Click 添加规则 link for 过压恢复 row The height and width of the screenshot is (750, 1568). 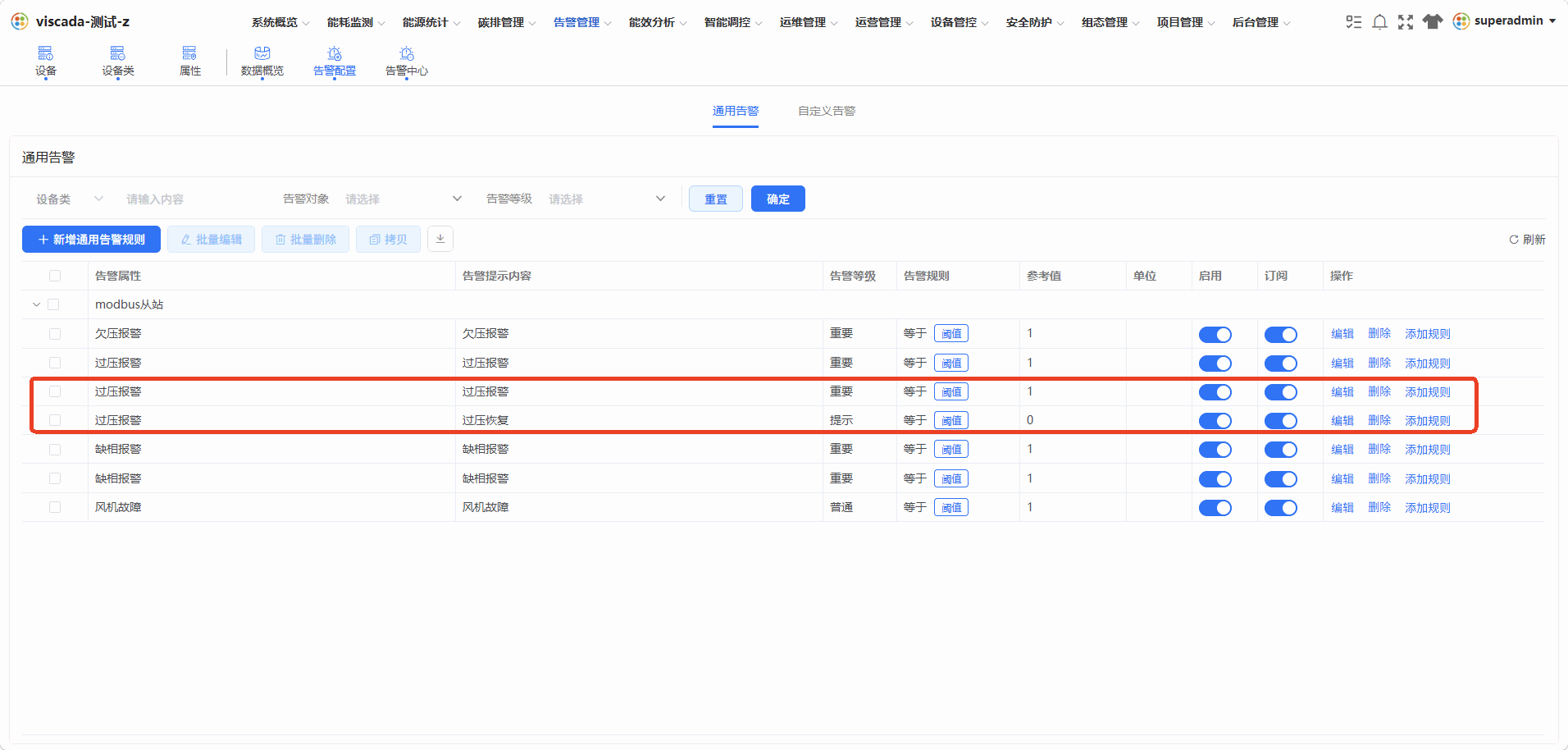coord(1428,420)
